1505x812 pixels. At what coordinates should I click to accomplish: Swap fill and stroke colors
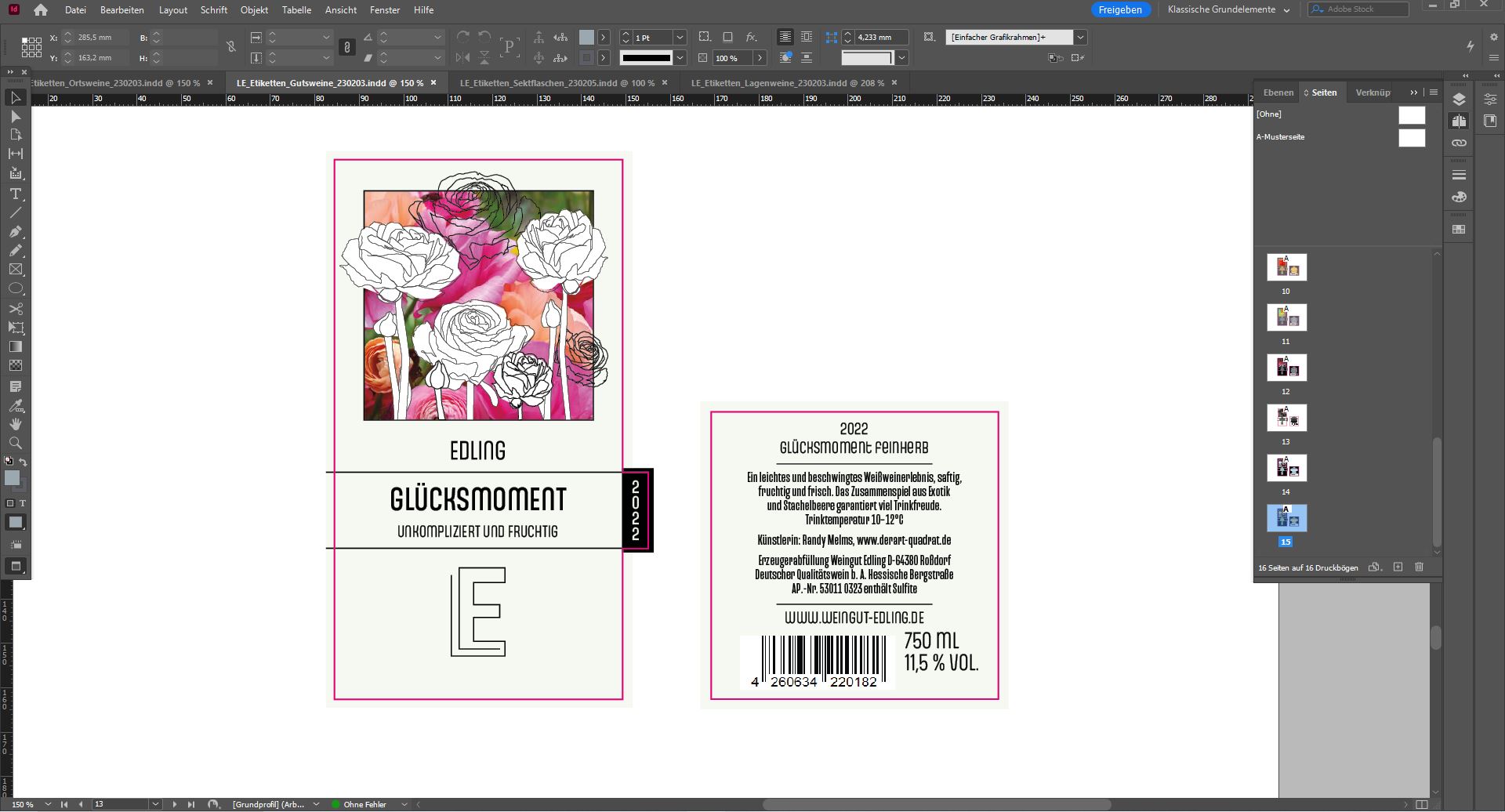(23, 462)
